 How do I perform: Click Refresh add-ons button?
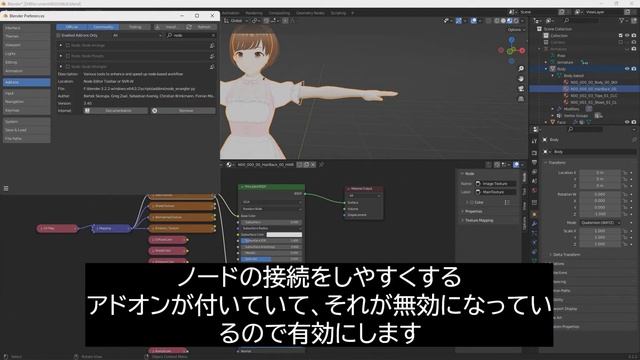(200, 27)
